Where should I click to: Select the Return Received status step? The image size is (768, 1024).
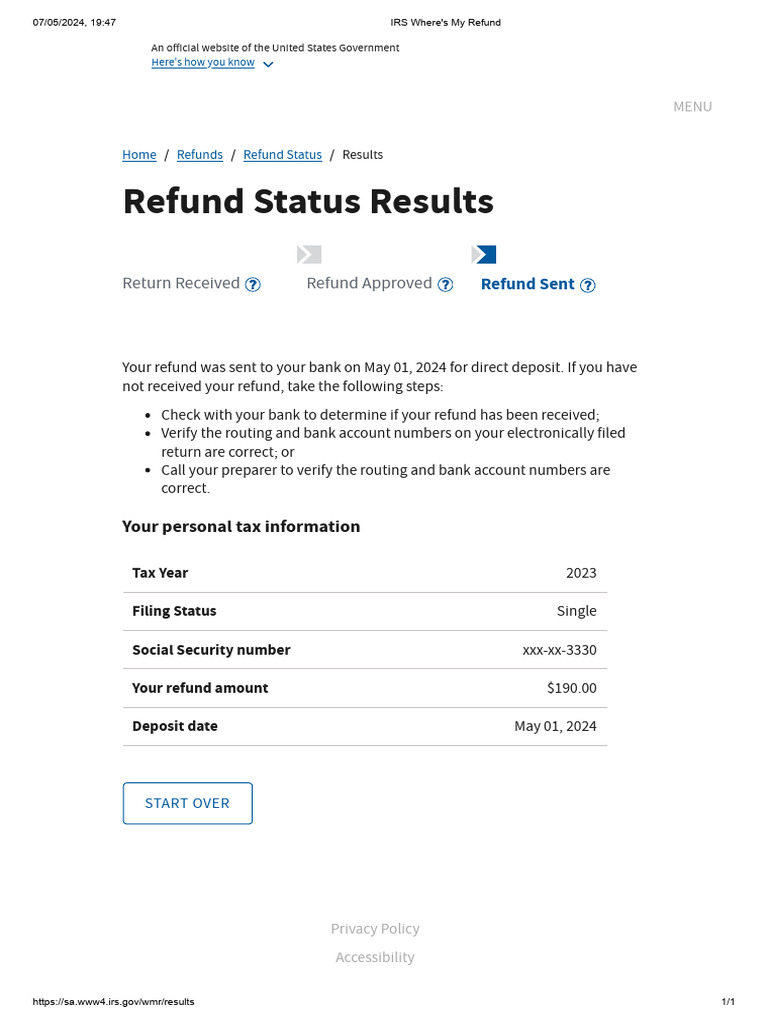181,284
